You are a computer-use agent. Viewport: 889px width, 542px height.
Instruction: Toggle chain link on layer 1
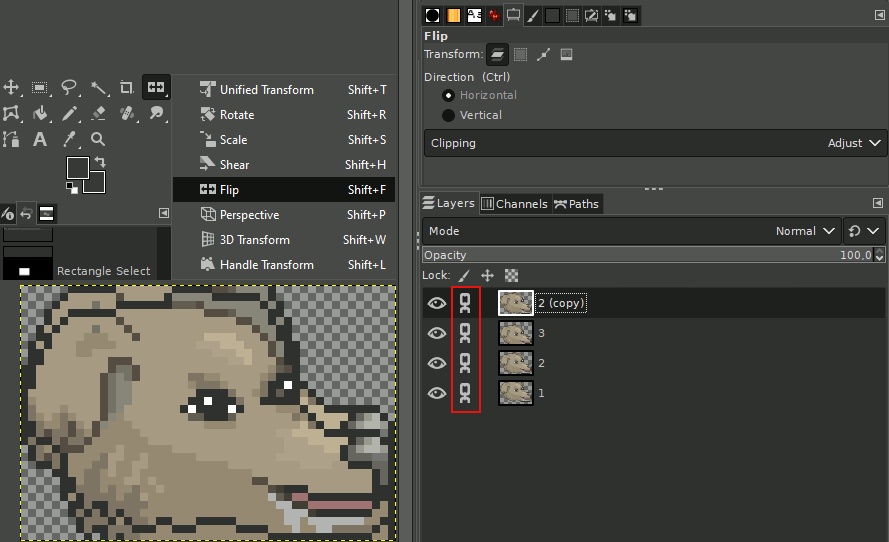click(465, 393)
